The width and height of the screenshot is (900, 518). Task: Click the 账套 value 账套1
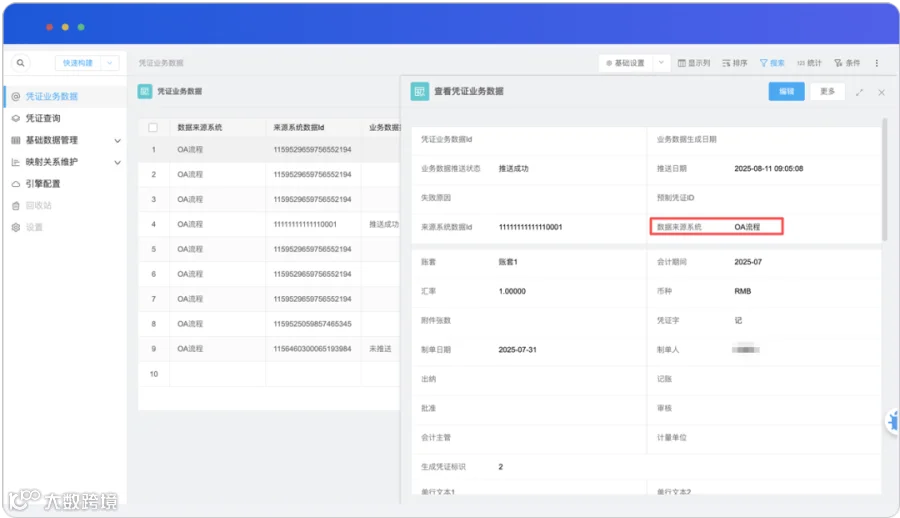(x=507, y=262)
